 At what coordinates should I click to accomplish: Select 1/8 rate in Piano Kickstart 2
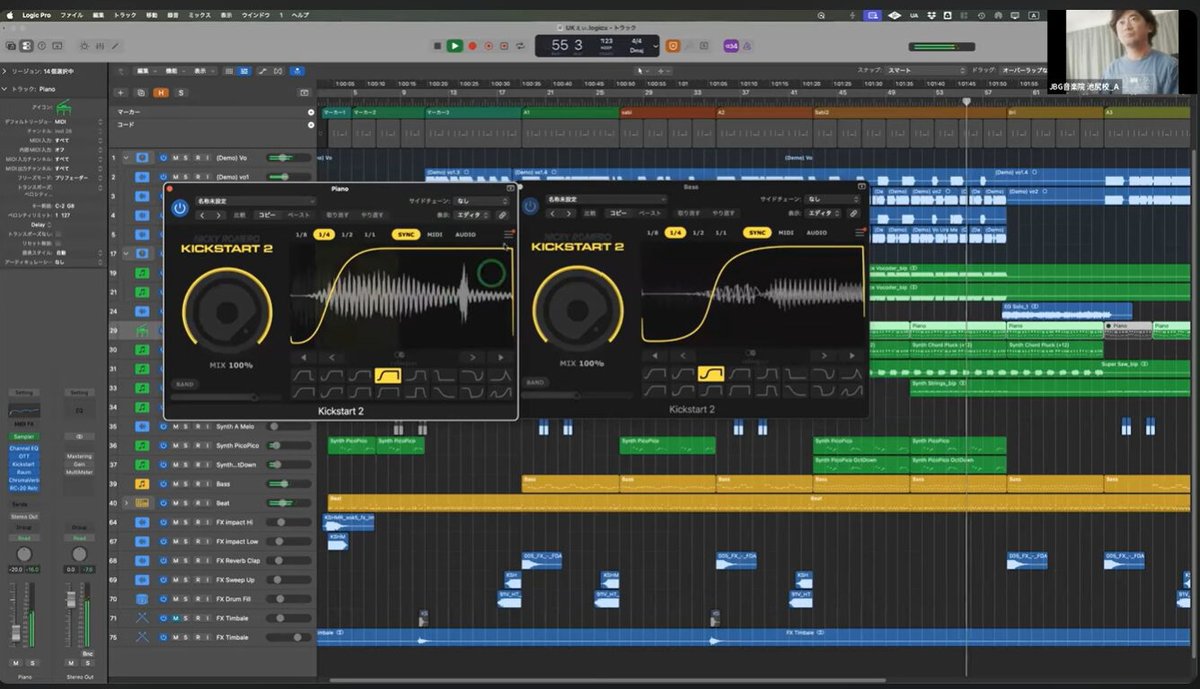(x=301, y=234)
